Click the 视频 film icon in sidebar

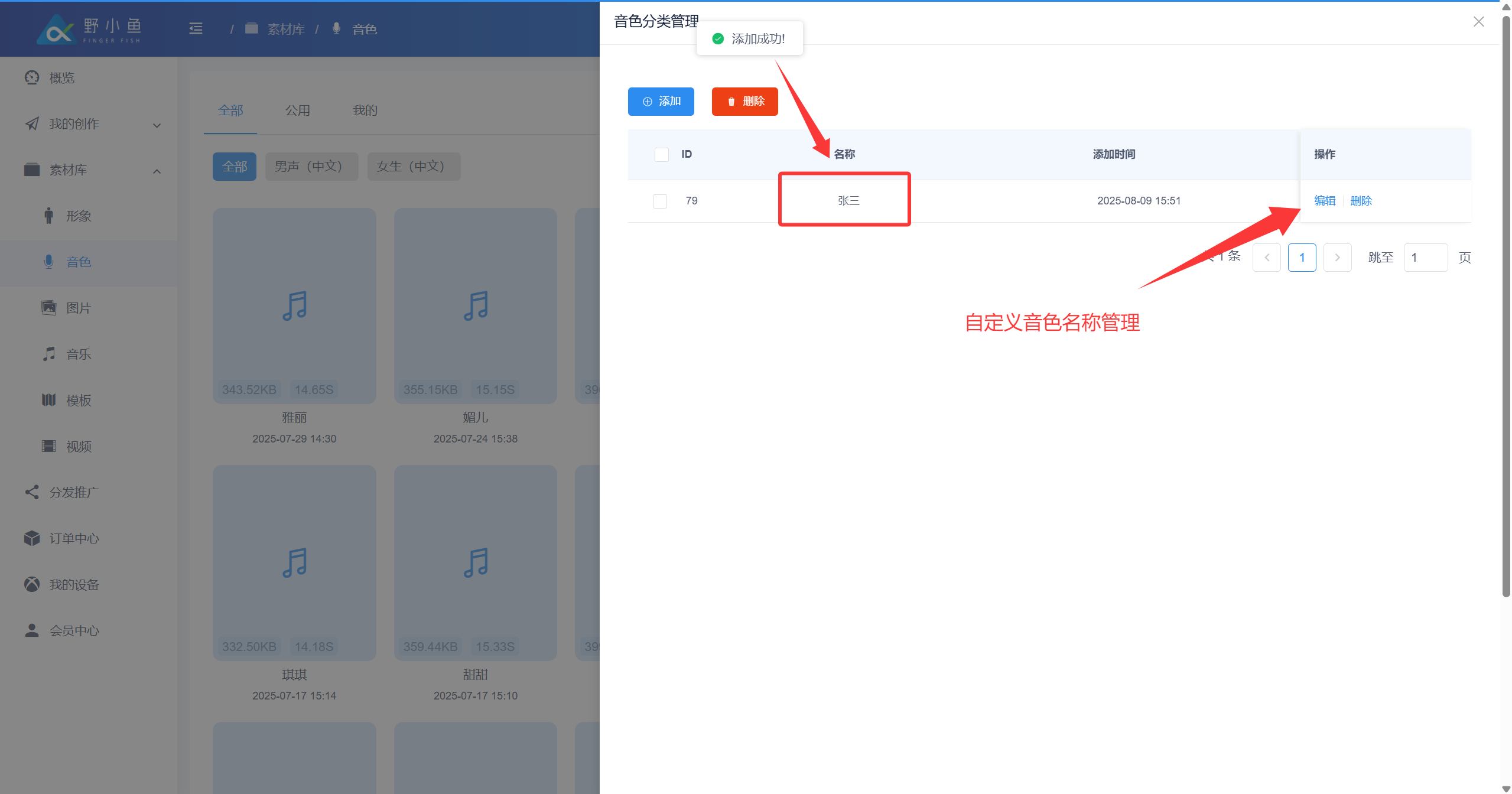pos(48,446)
